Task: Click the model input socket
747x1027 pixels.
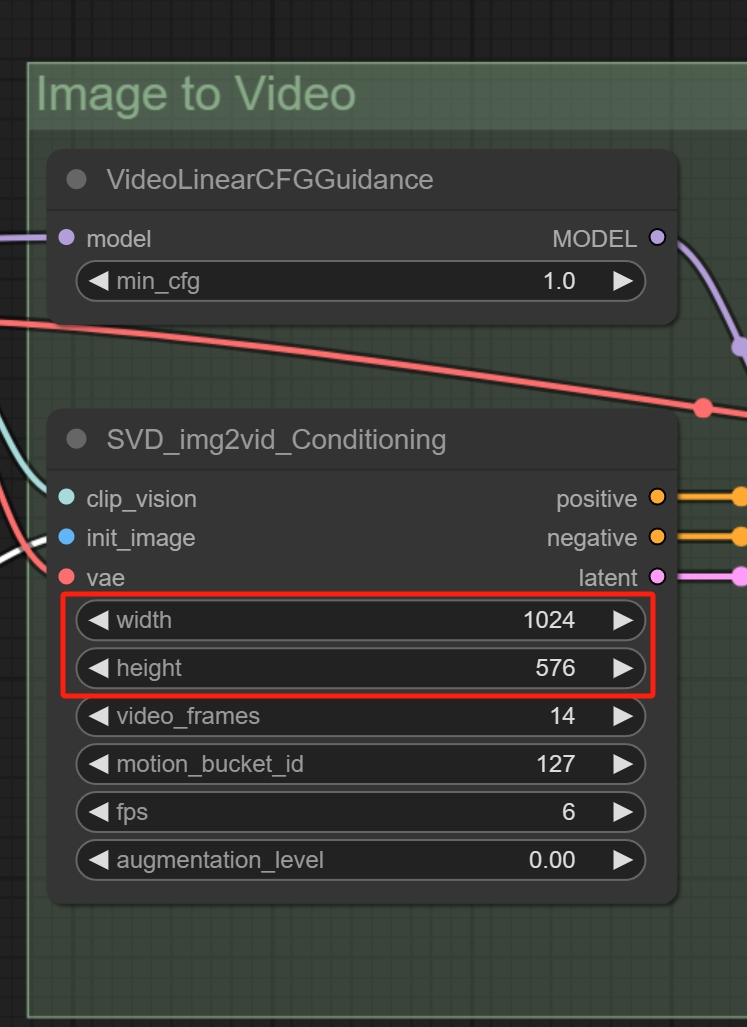Action: pos(66,237)
